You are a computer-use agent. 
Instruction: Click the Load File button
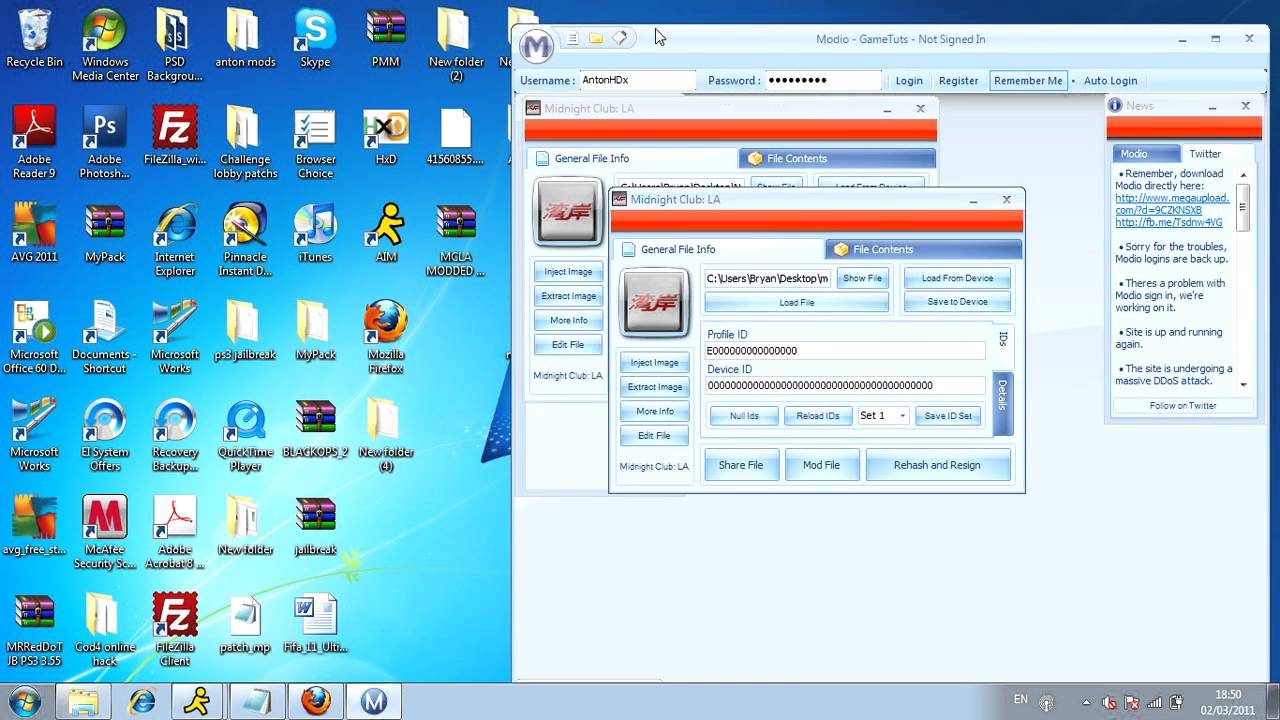[797, 302]
